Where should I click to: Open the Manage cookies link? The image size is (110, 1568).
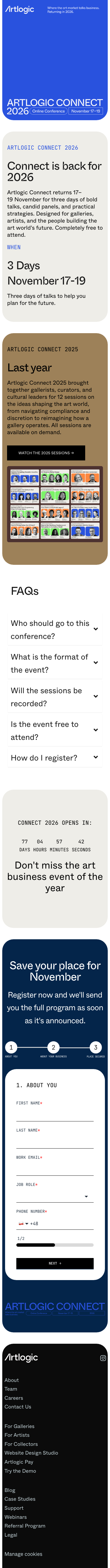coord(23,1553)
